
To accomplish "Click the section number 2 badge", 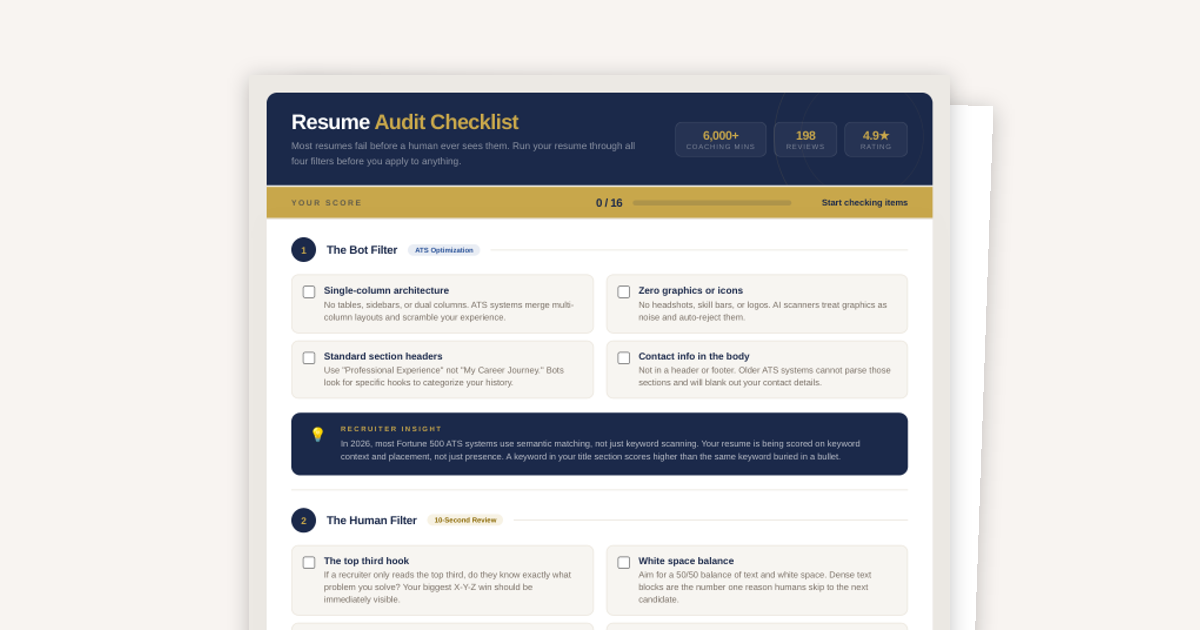I will 304,520.
